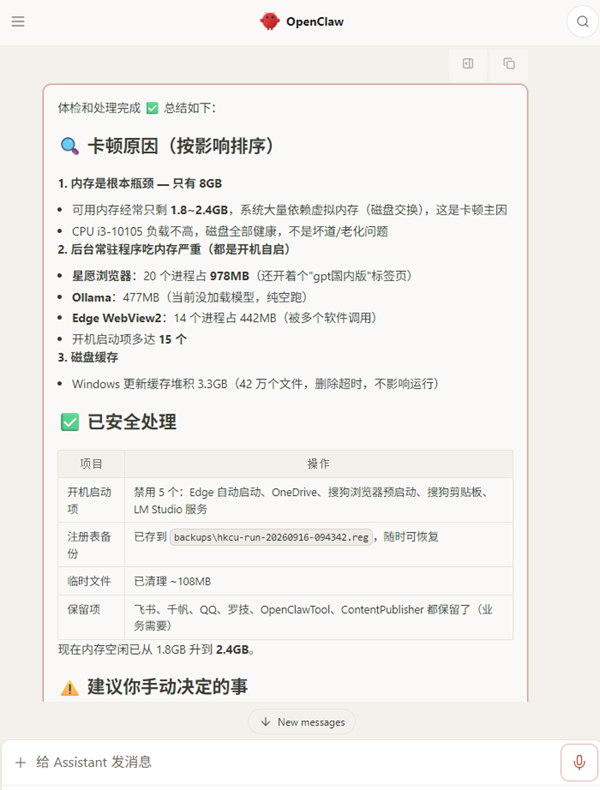Click the heading 建议你手动决定的事
Image resolution: width=600 pixels, height=790 pixels.
168,686
